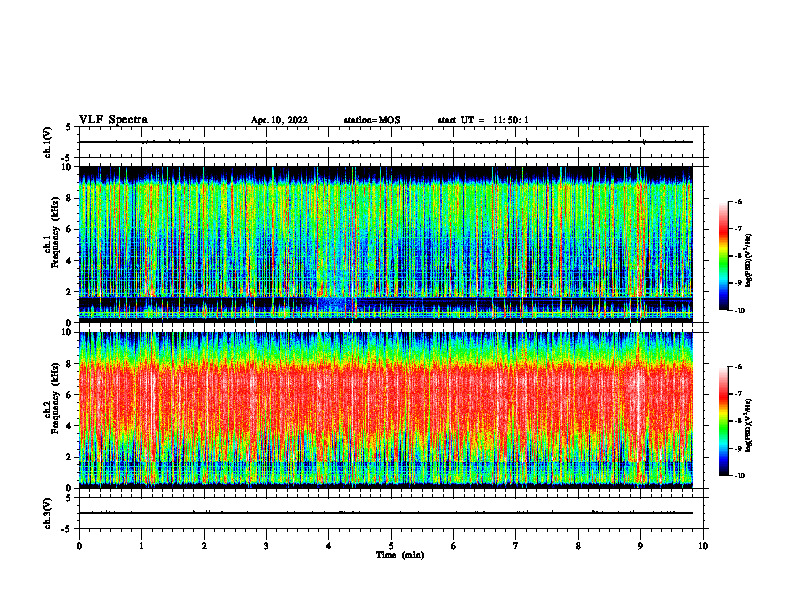The image size is (792, 612).
Task: Click the ch.2 frequency tick label "4"
Action: tap(70, 426)
